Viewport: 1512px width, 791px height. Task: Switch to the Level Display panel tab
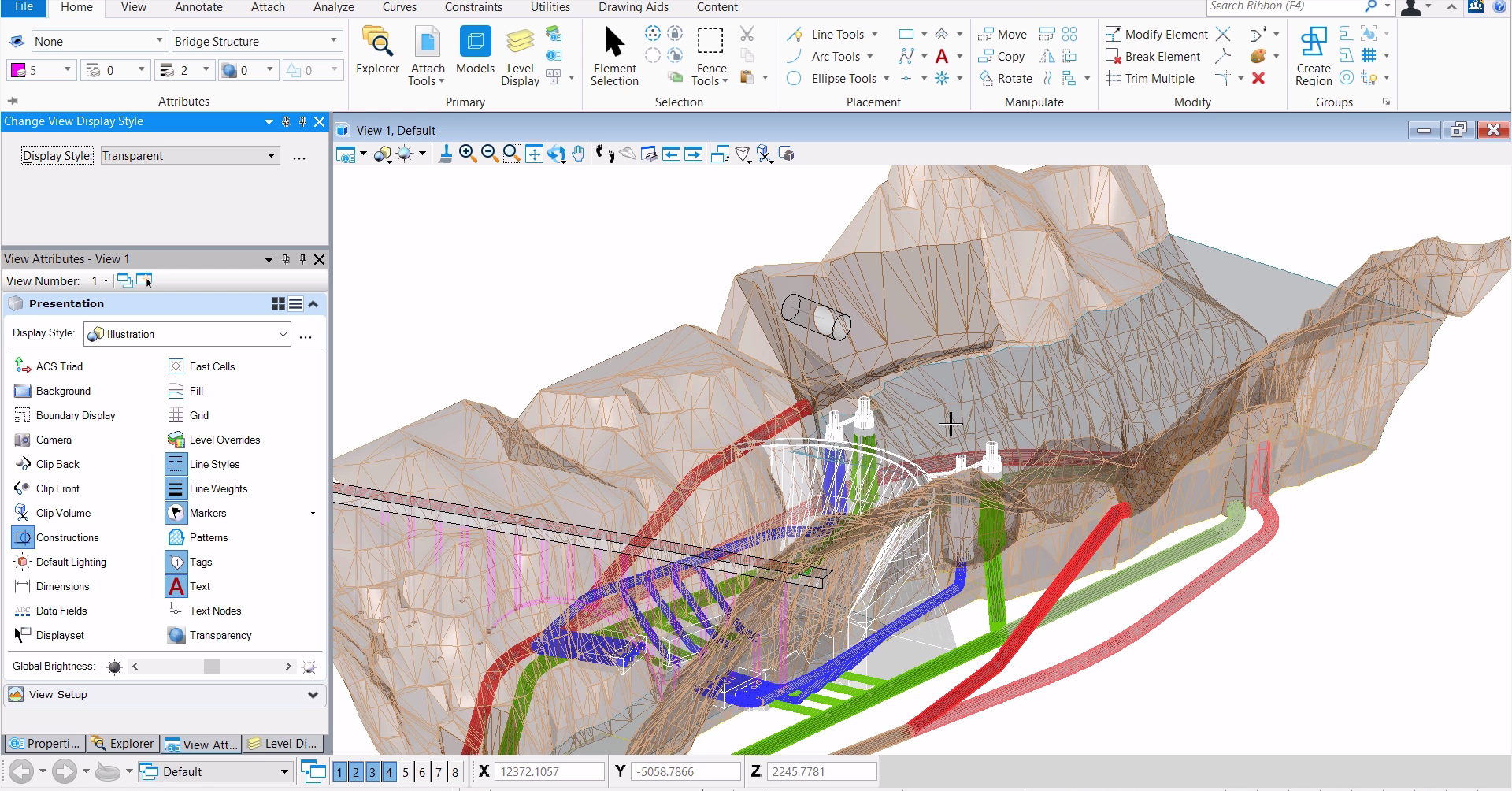tap(283, 744)
